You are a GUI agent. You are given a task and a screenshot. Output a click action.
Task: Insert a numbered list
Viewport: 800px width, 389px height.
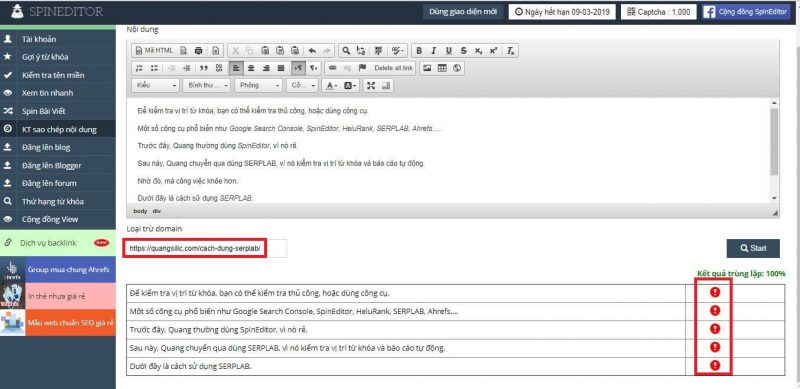pos(139,68)
